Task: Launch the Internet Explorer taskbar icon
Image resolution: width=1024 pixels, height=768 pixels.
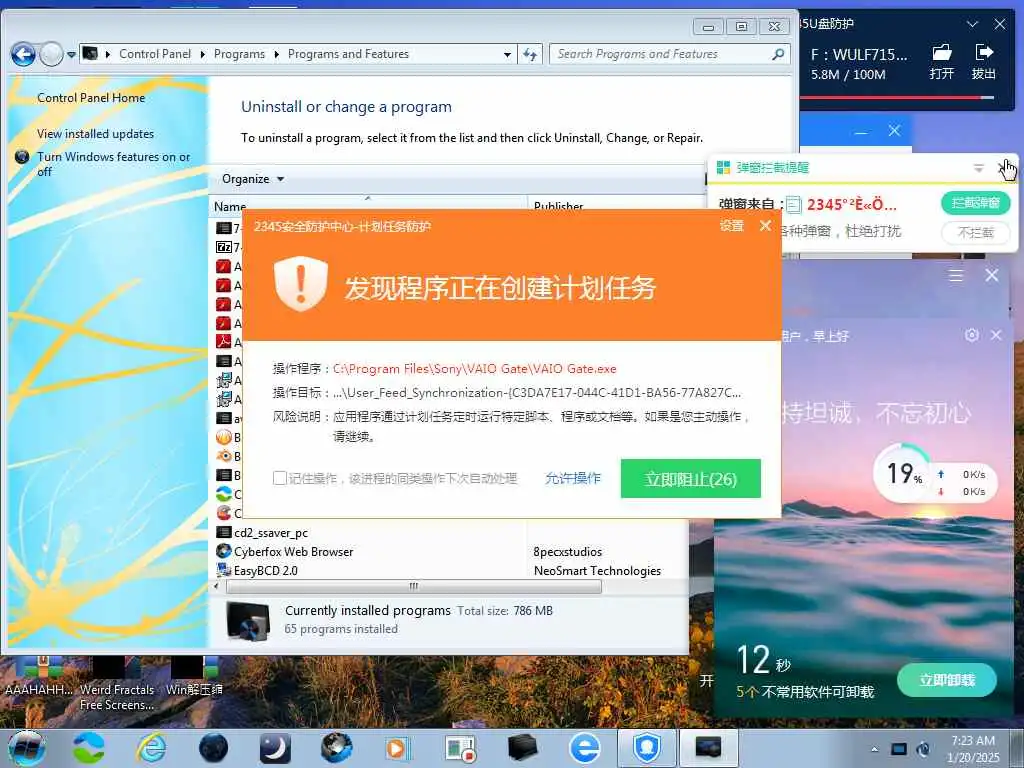Action: (x=151, y=748)
